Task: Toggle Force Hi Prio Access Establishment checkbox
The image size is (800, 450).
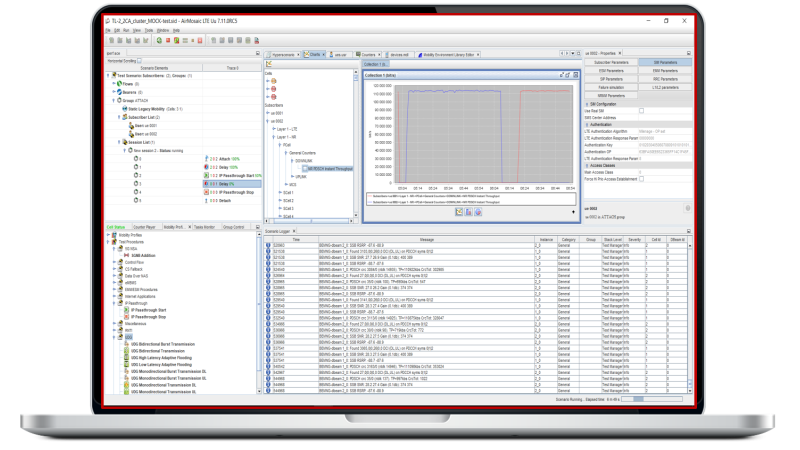Action: tap(641, 179)
